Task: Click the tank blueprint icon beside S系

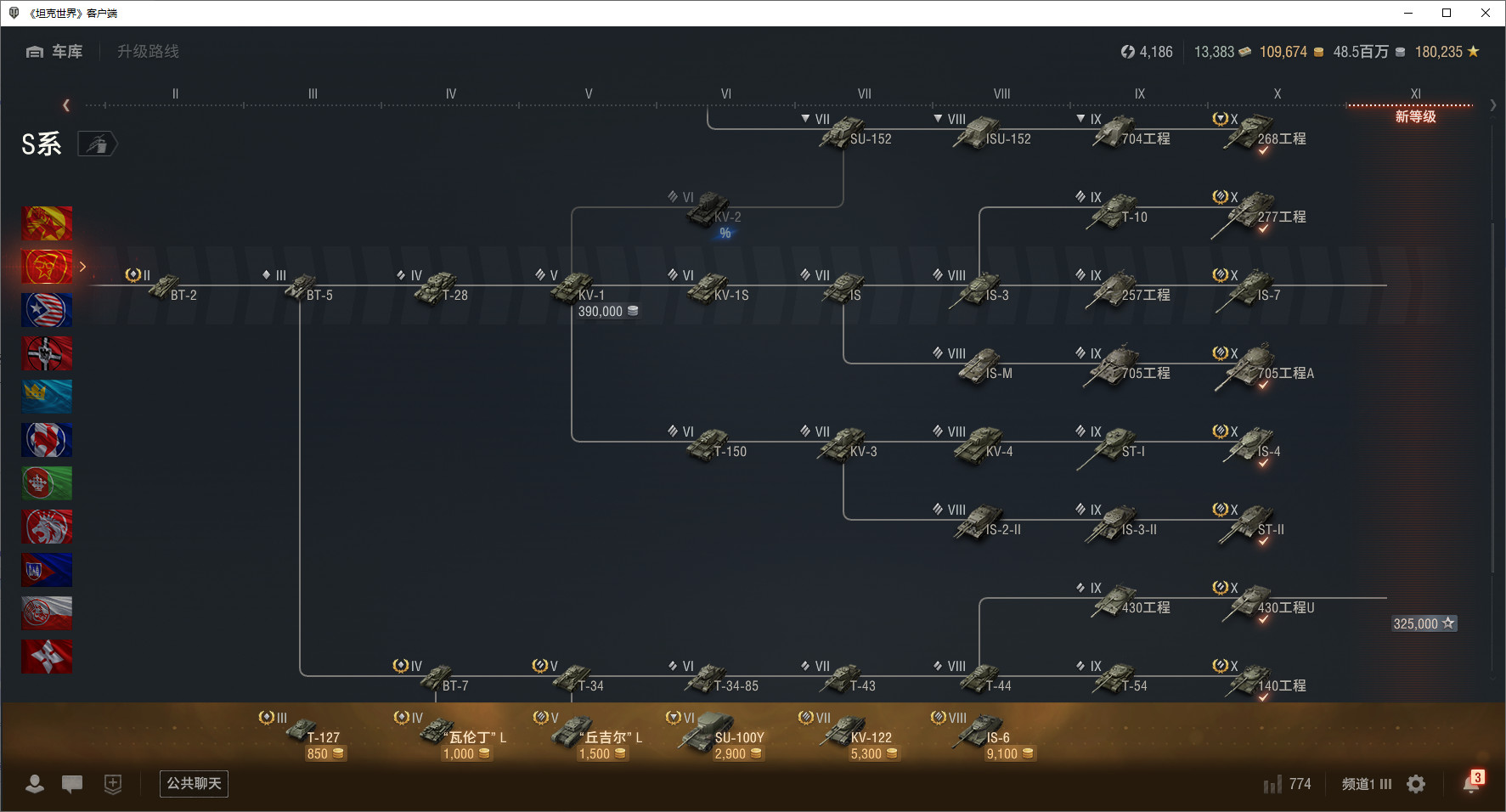Action: (x=98, y=144)
